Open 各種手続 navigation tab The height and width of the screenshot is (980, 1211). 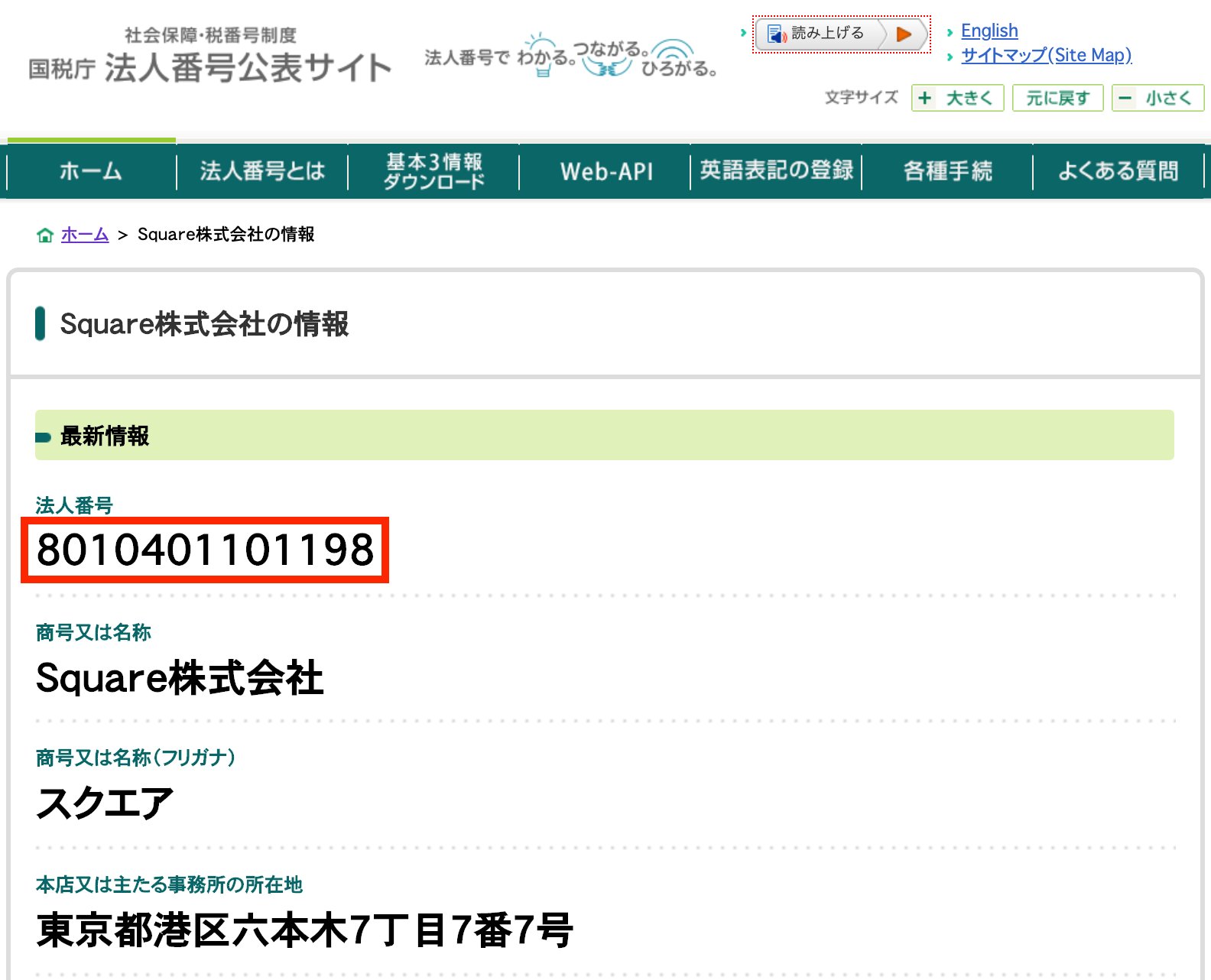(948, 171)
